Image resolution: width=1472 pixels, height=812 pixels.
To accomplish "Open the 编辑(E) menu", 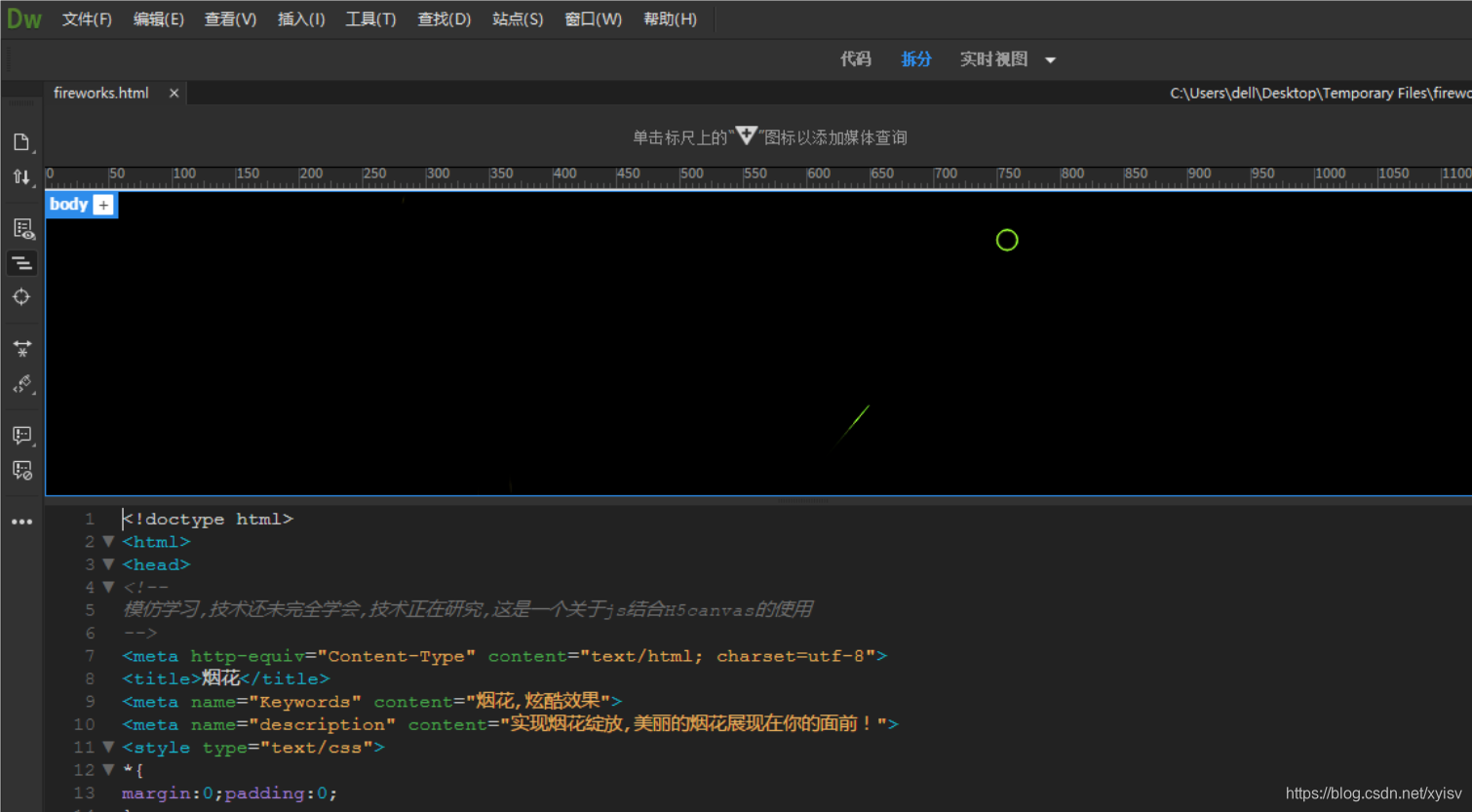I will pos(158,19).
